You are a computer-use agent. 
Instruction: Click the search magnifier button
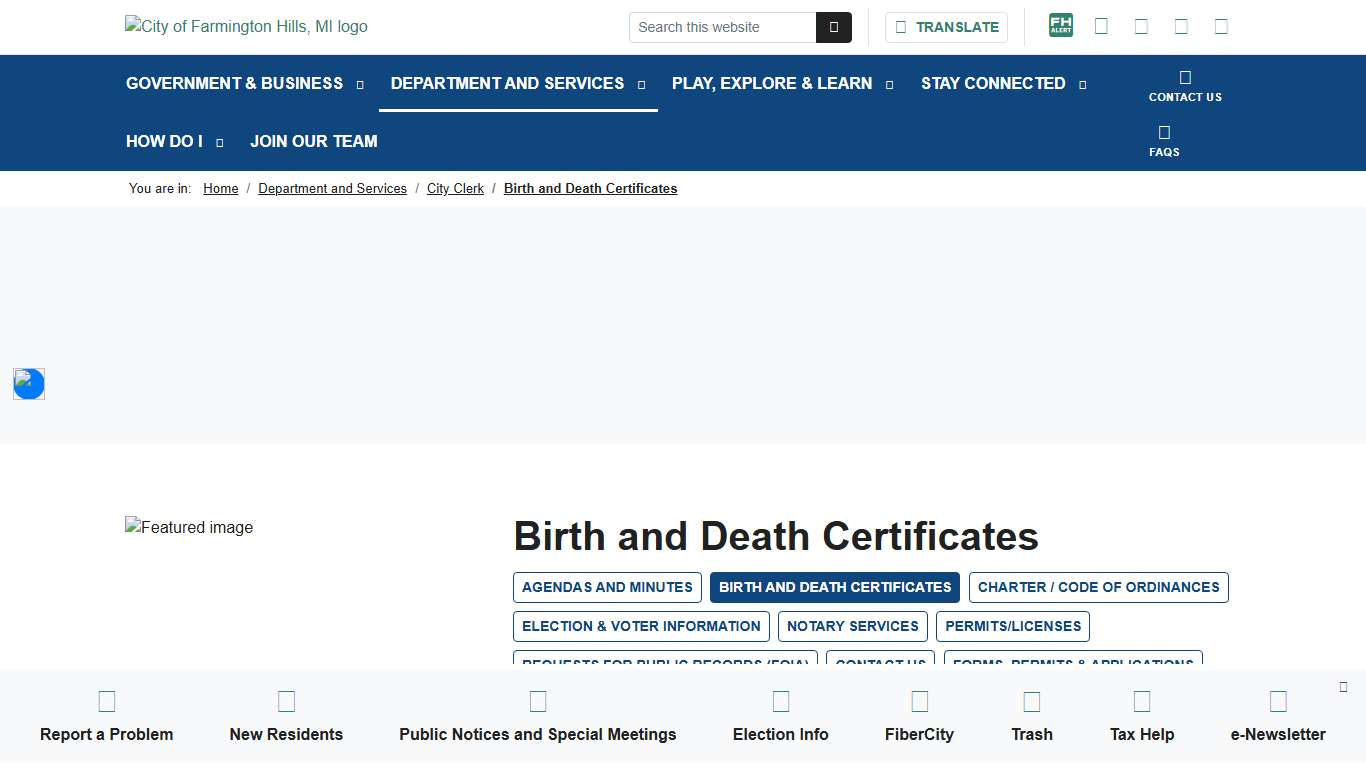[834, 27]
